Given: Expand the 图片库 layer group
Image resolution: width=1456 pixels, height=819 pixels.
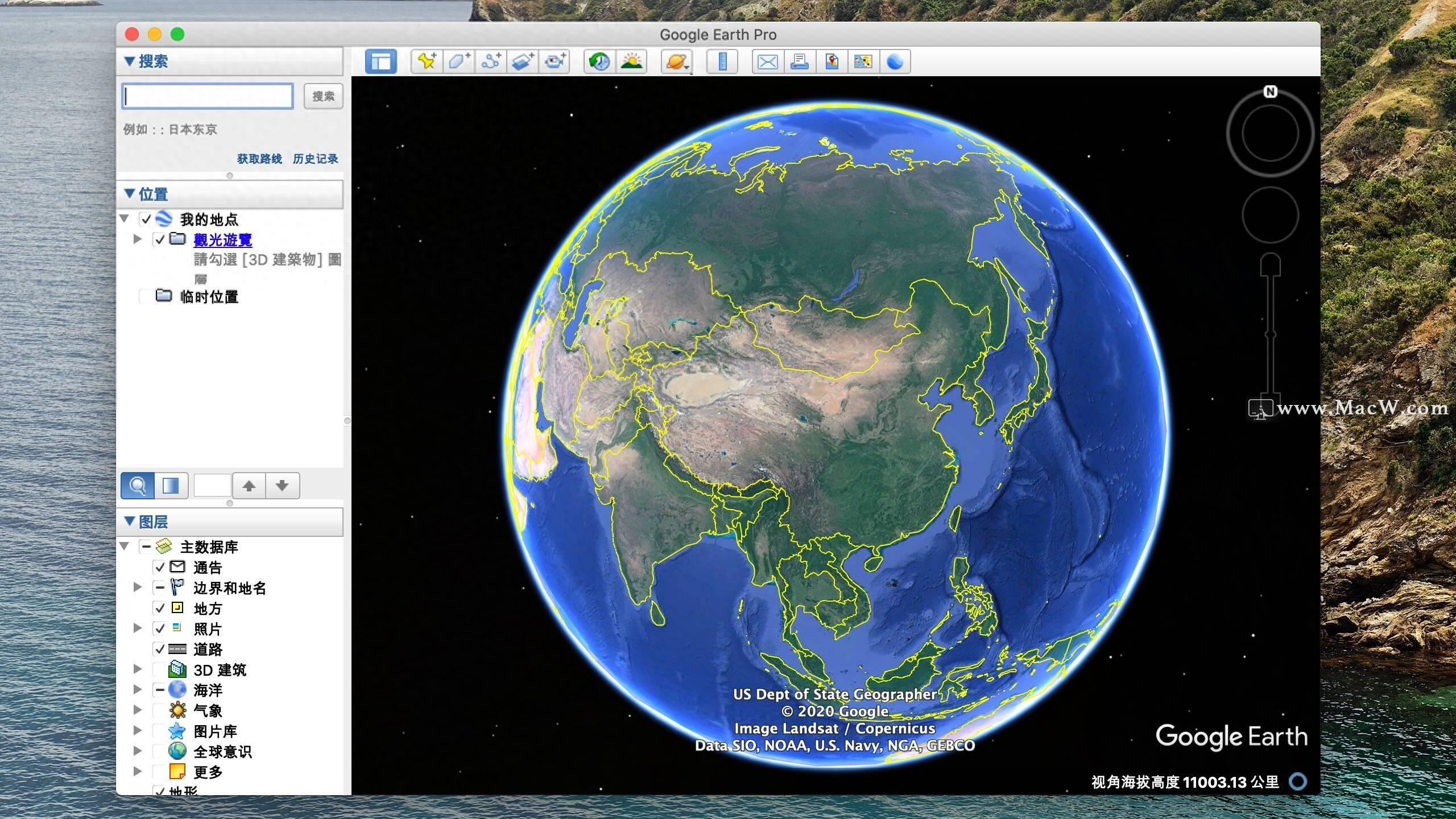Looking at the screenshot, I should pyautogui.click(x=138, y=730).
